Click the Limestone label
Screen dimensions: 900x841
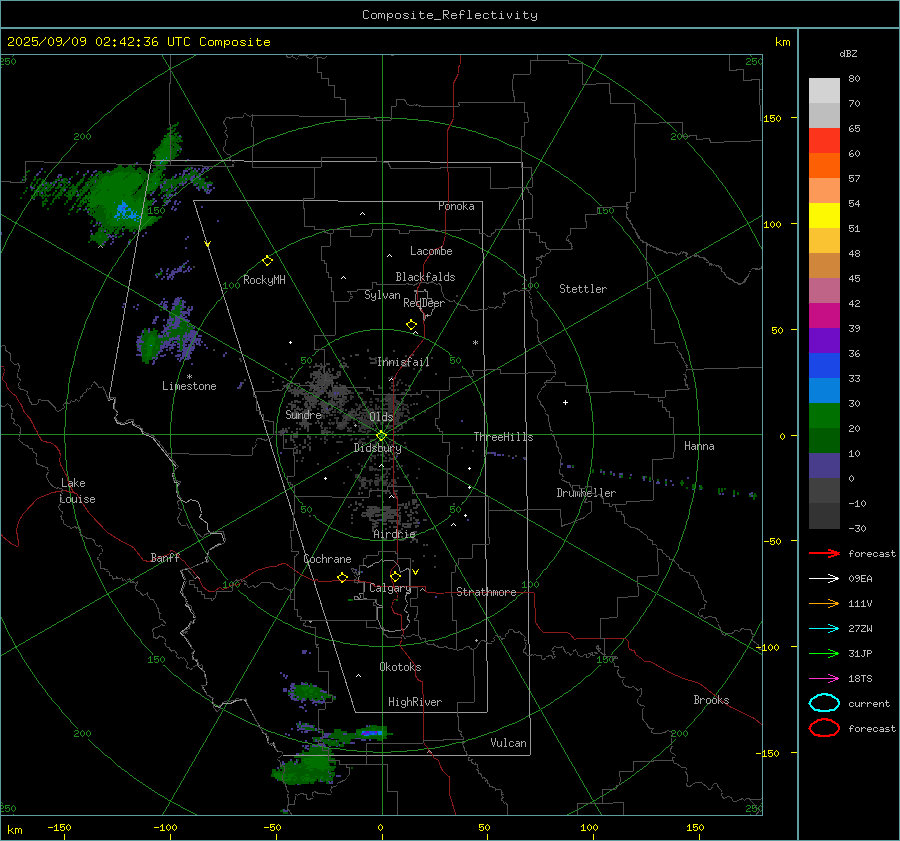coord(189,386)
